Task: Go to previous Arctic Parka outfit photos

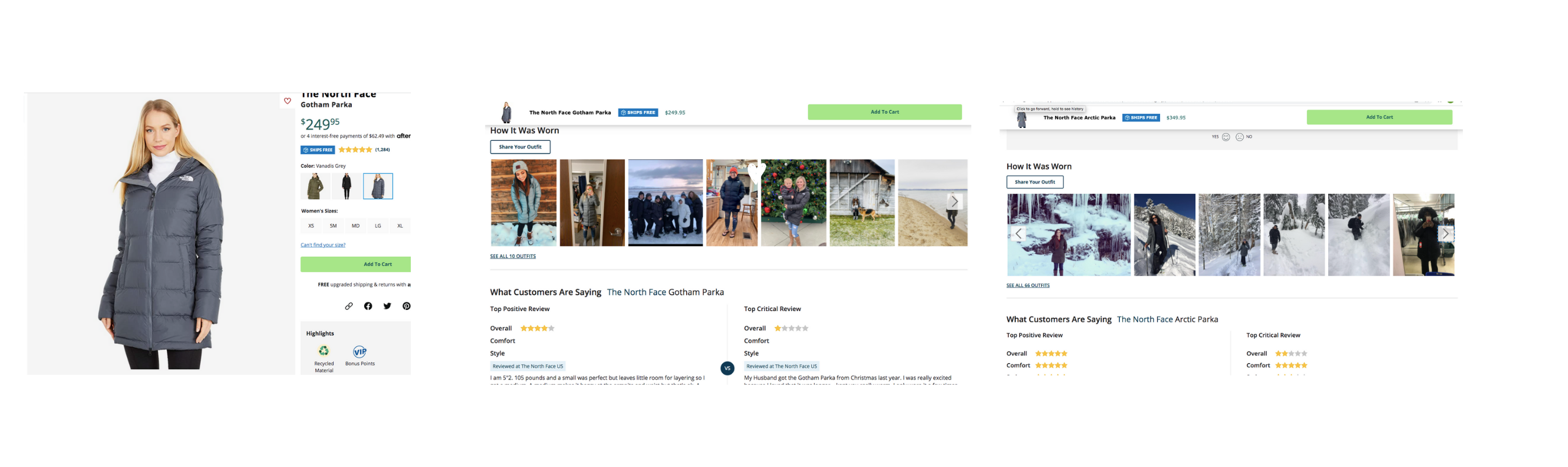Action: pos(1018,234)
